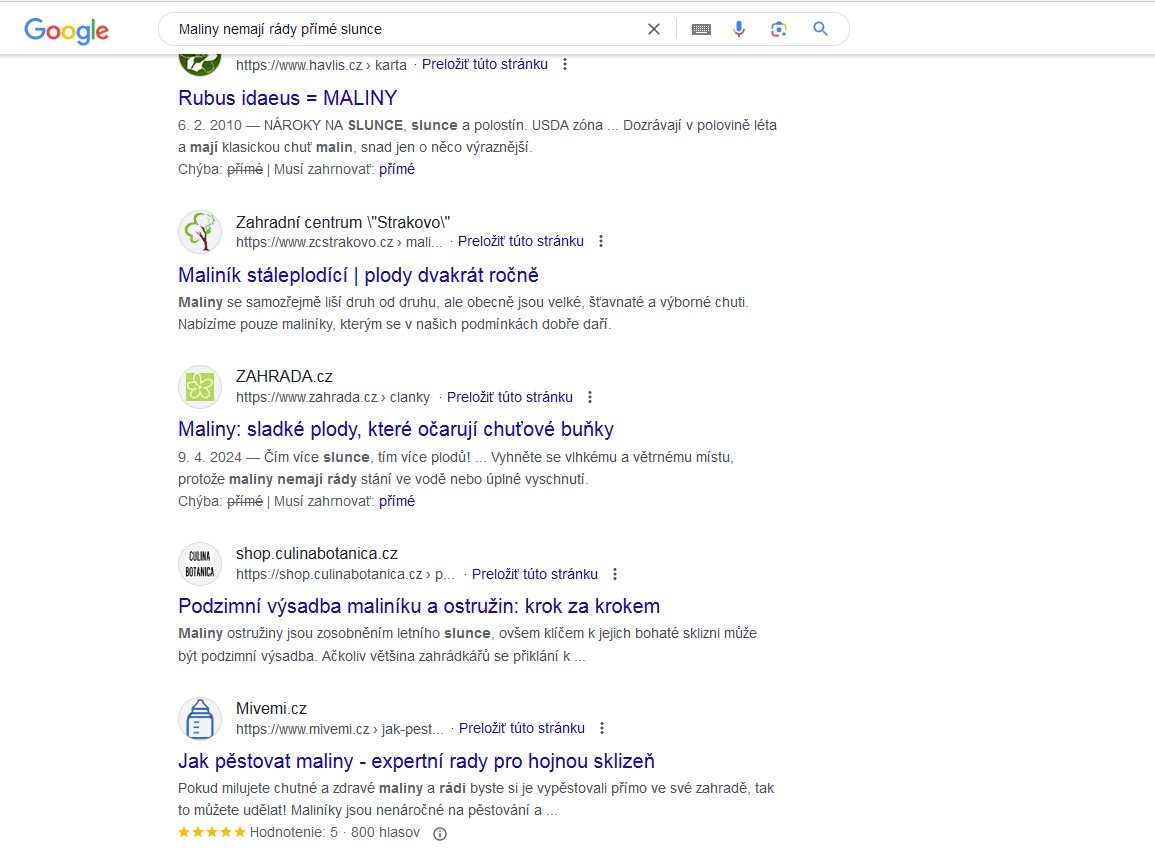Click the Google logo

pyautogui.click(x=66, y=30)
